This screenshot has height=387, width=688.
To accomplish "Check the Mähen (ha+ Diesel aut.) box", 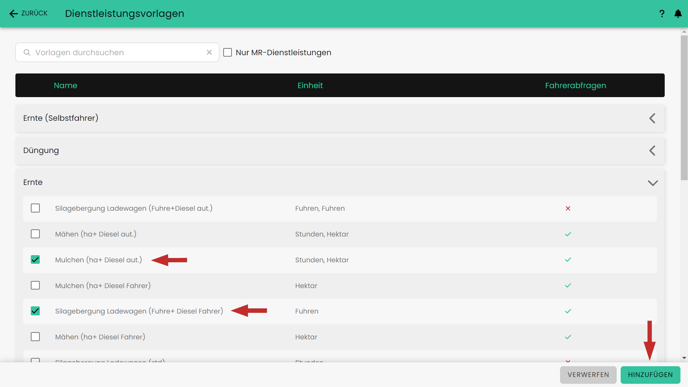I will pyautogui.click(x=35, y=234).
